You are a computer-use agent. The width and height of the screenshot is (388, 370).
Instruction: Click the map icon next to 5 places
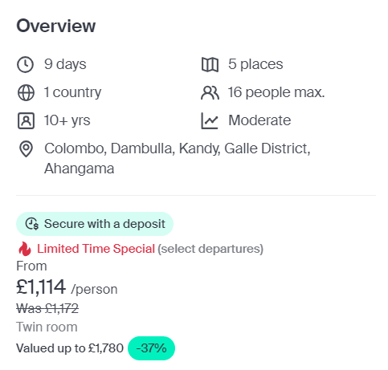click(210, 64)
